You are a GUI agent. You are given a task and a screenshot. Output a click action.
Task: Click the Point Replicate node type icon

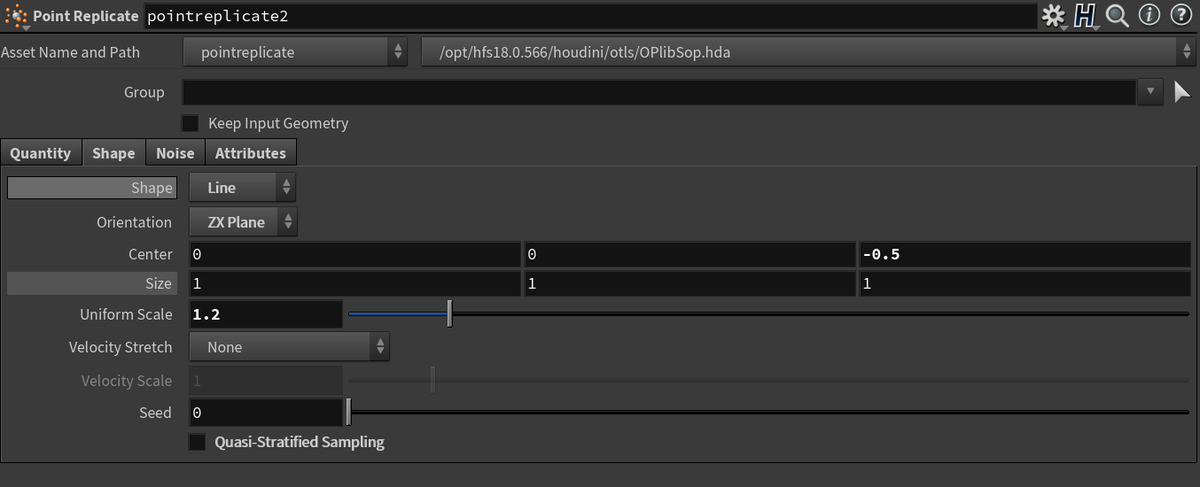[x=16, y=16]
